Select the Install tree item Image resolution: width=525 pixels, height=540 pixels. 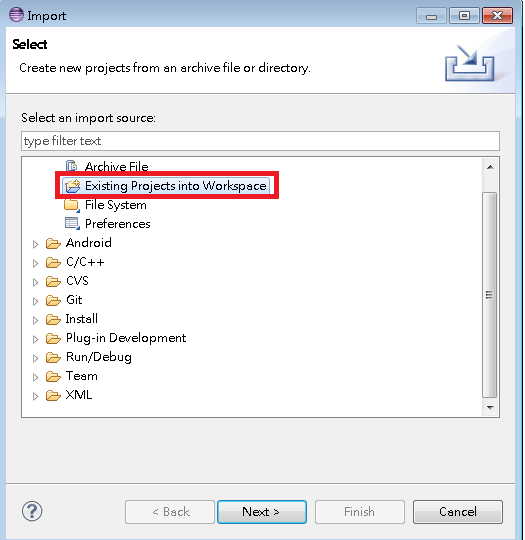pos(82,319)
